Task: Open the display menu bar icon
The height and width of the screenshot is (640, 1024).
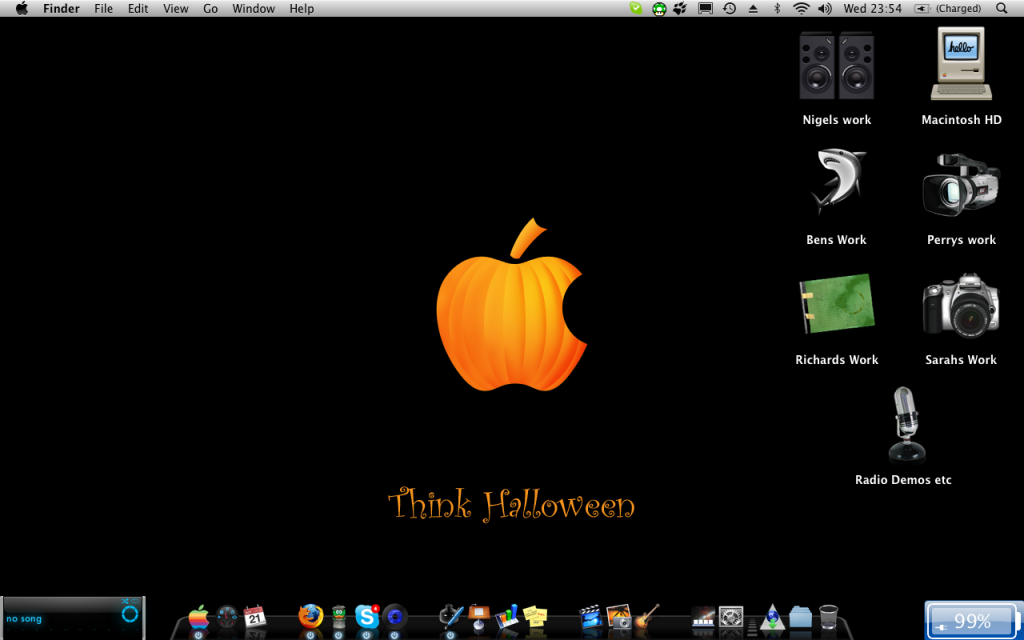Action: coord(705,8)
